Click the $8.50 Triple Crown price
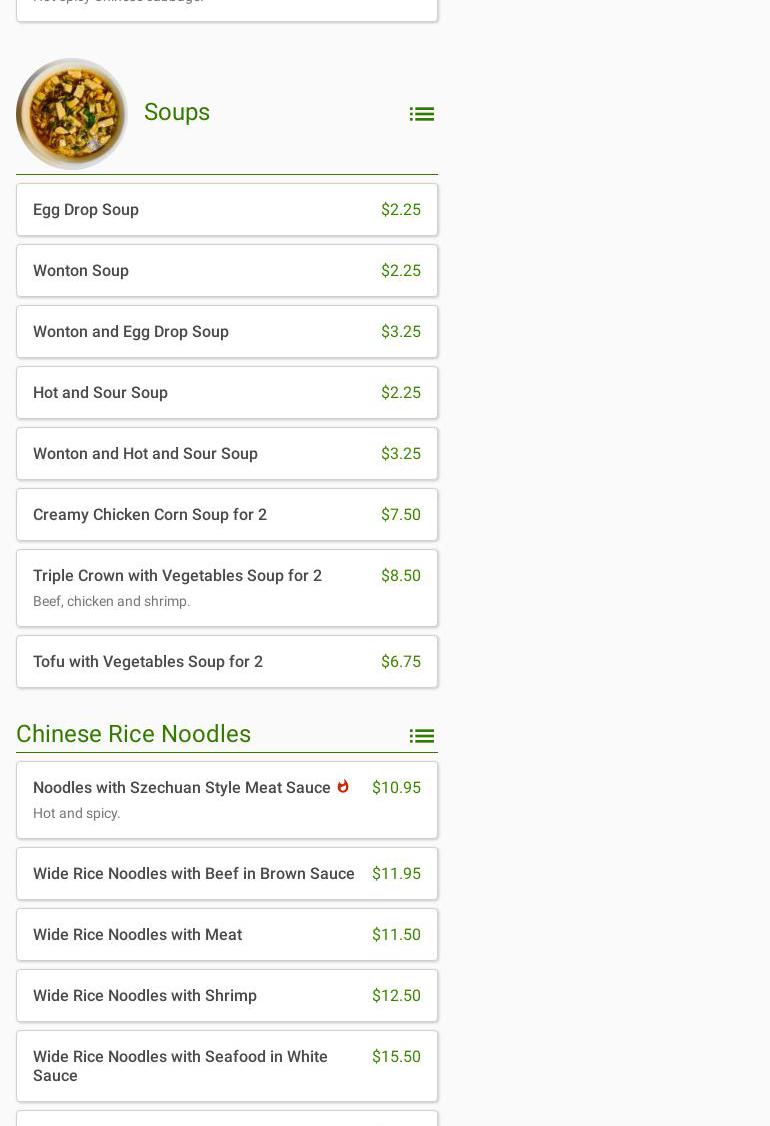 click(400, 576)
